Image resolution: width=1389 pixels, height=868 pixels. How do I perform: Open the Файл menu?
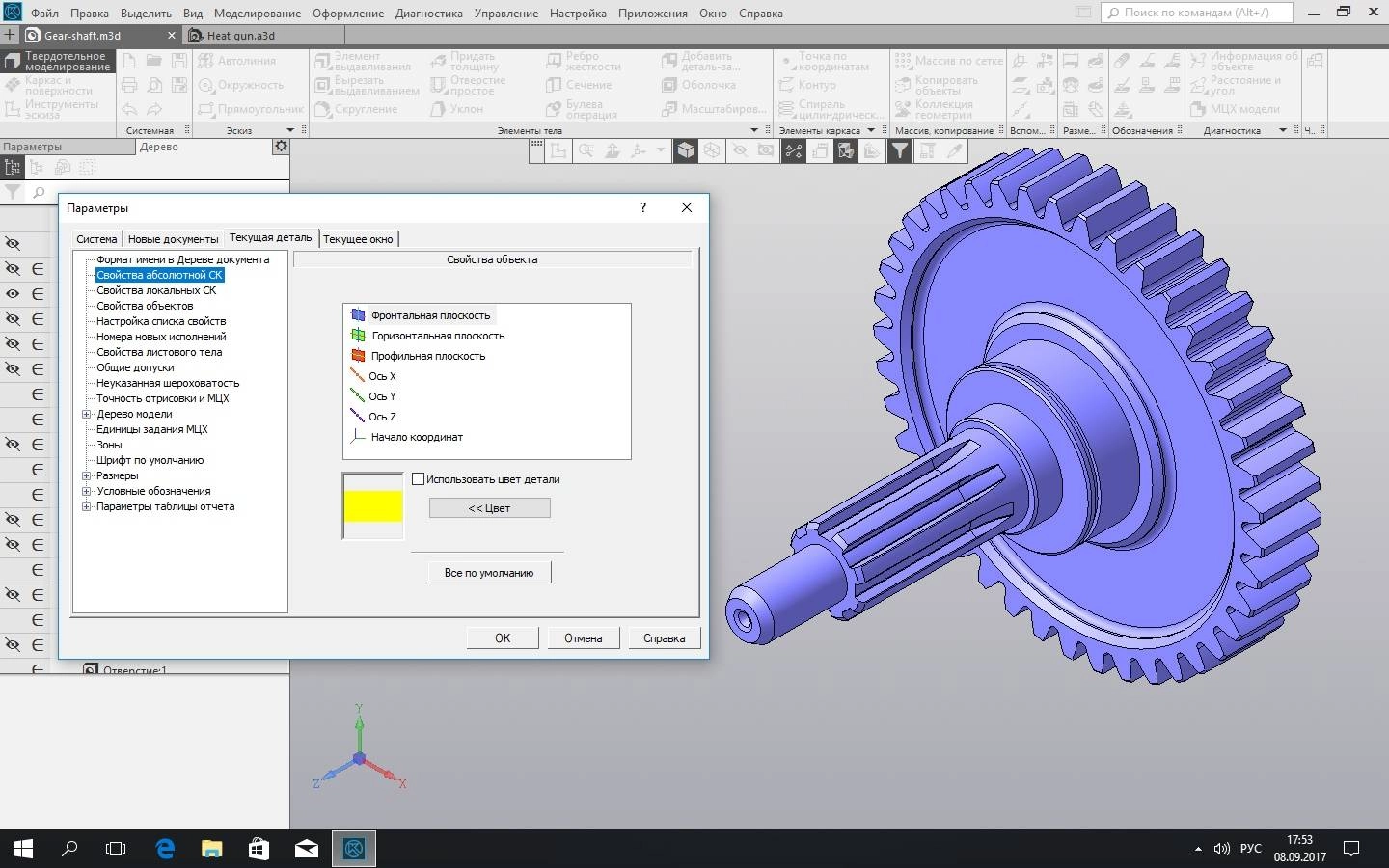(44, 14)
